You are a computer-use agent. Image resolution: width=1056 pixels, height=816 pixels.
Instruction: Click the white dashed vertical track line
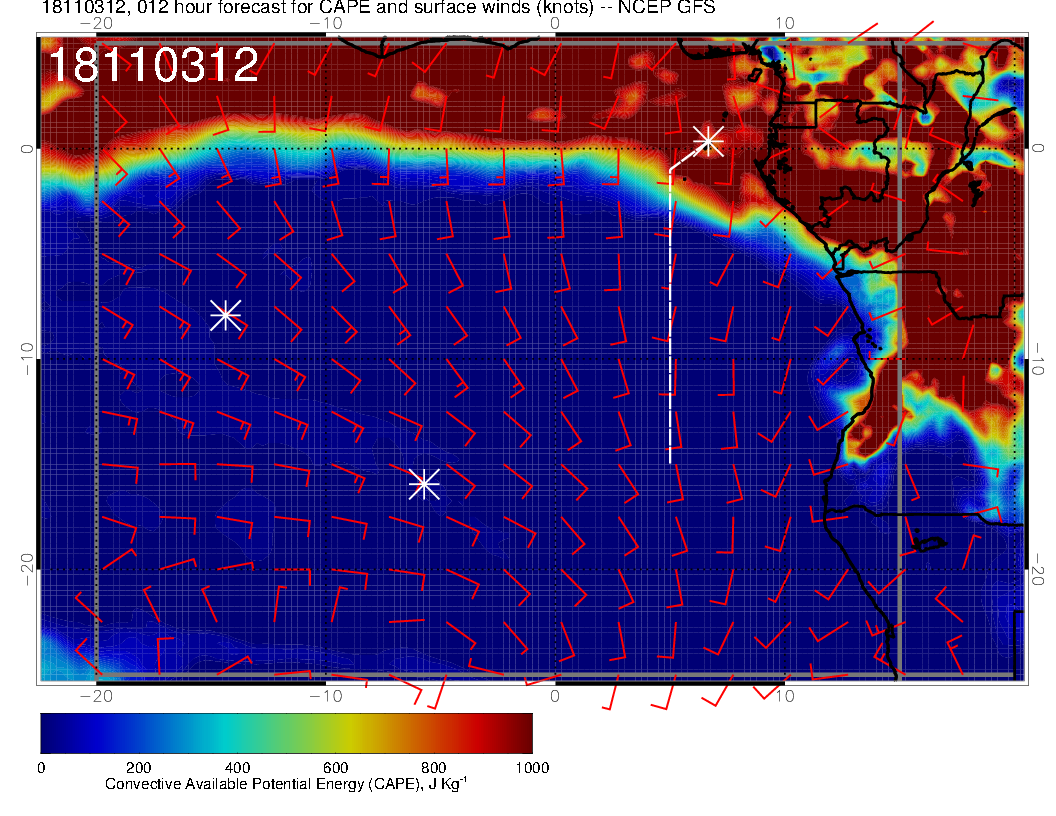coord(670,320)
